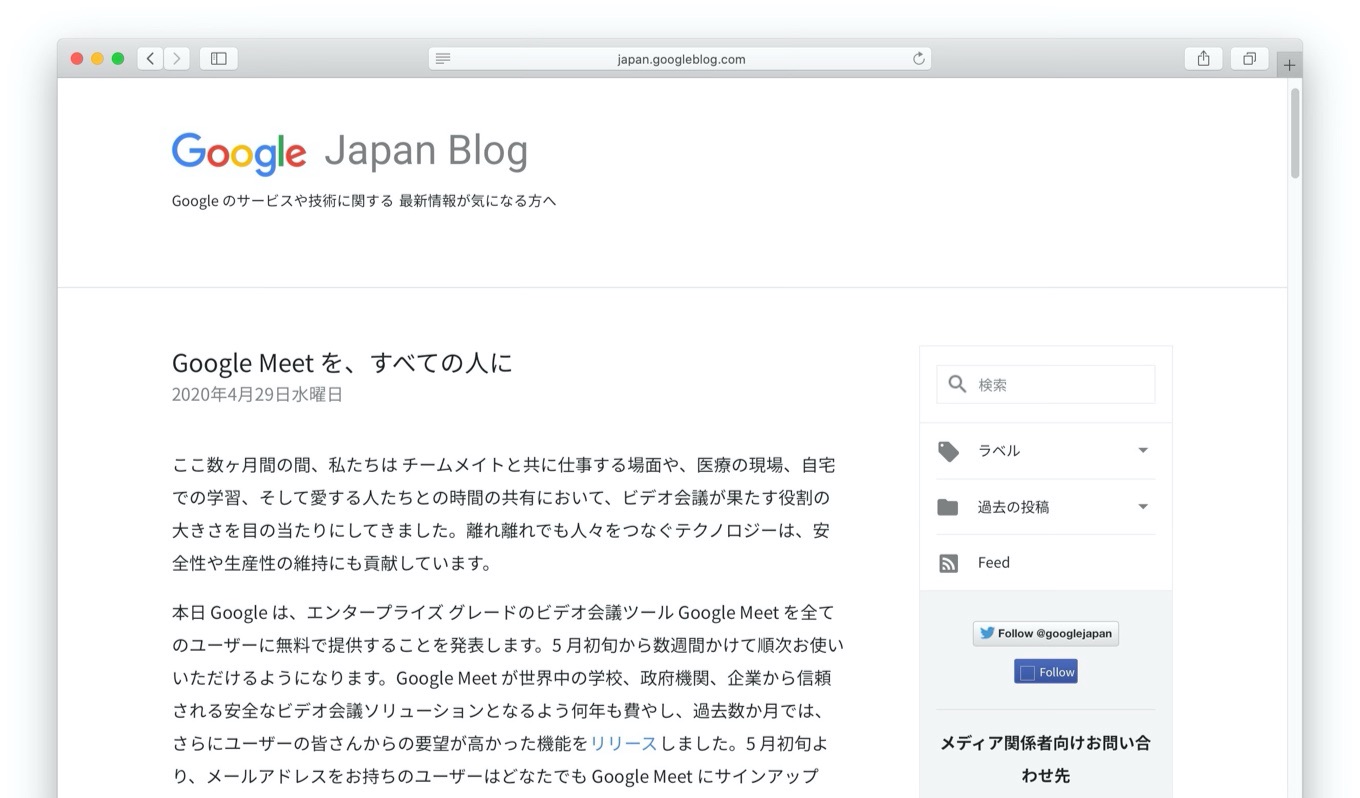Go back with Safari's back arrow
The height and width of the screenshot is (798, 1360).
(x=150, y=59)
